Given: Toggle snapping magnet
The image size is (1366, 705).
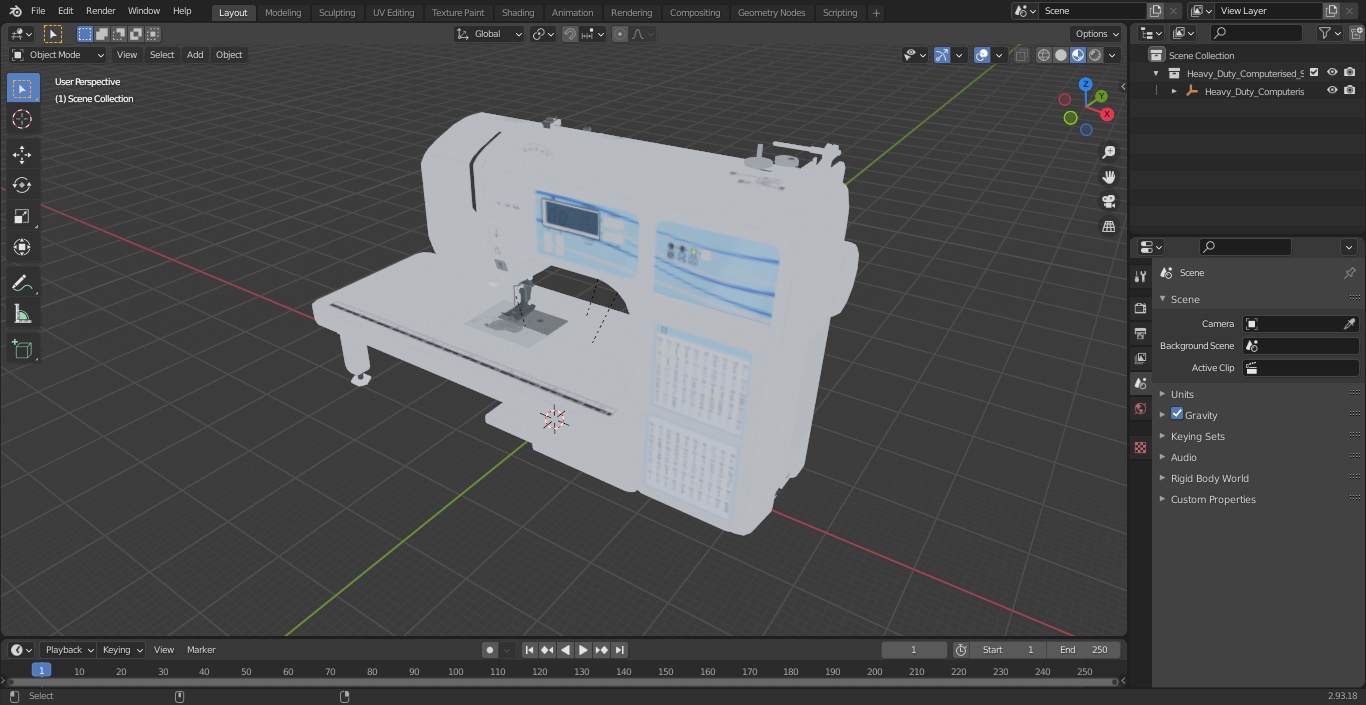Looking at the screenshot, I should (569, 34).
